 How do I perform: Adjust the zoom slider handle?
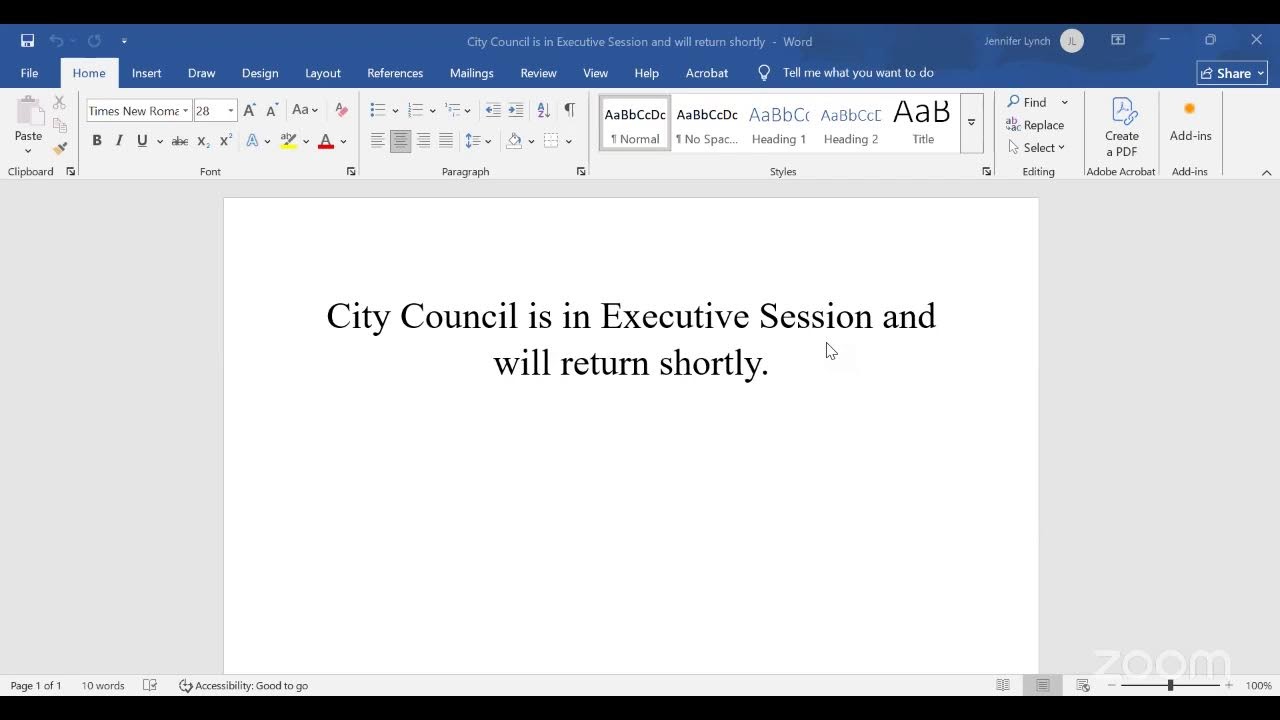click(x=1170, y=685)
